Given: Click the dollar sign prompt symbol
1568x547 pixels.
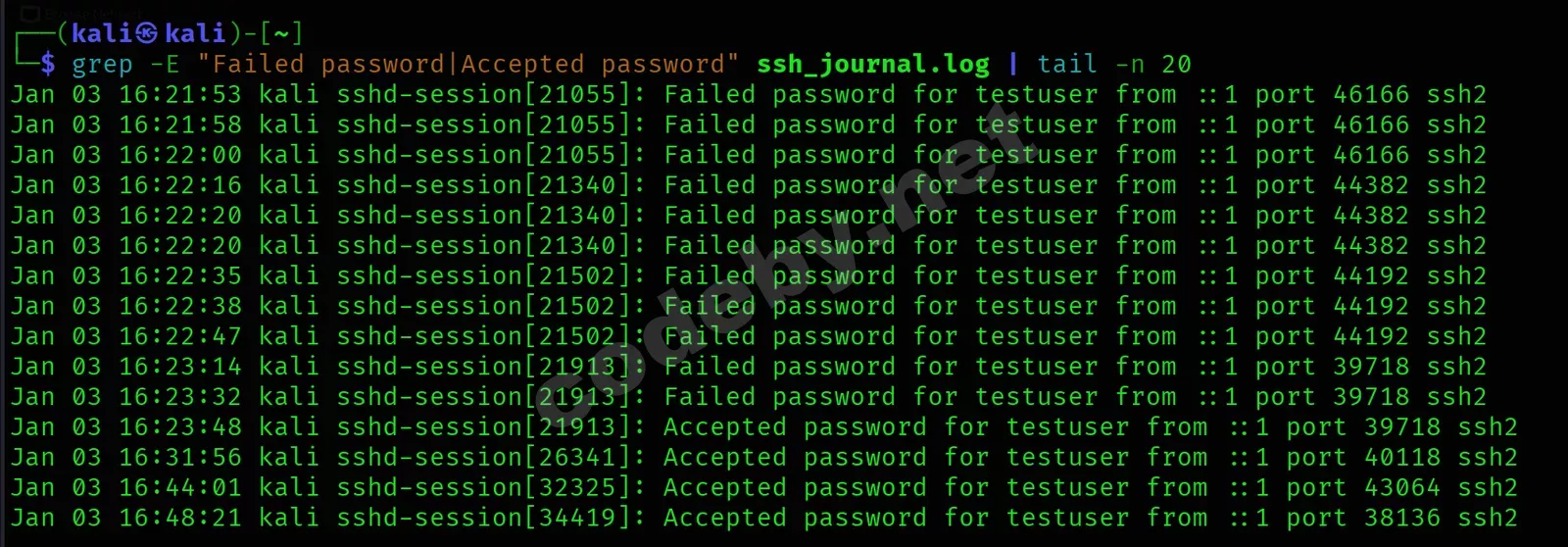Looking at the screenshot, I should click(x=48, y=65).
